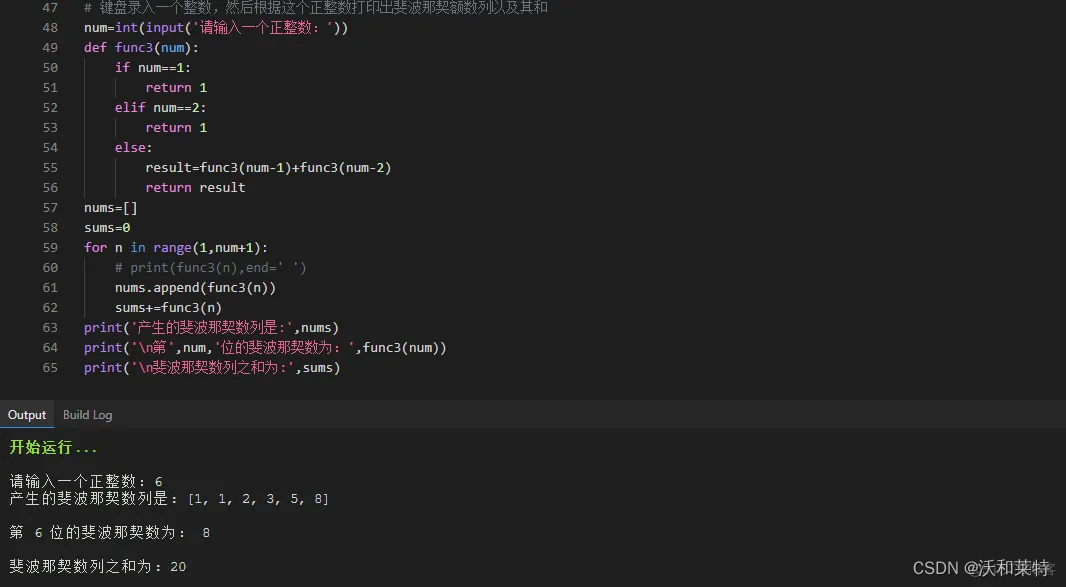Click 'for n in range(1,num+1):' line
The height and width of the screenshot is (587, 1066).
point(176,248)
